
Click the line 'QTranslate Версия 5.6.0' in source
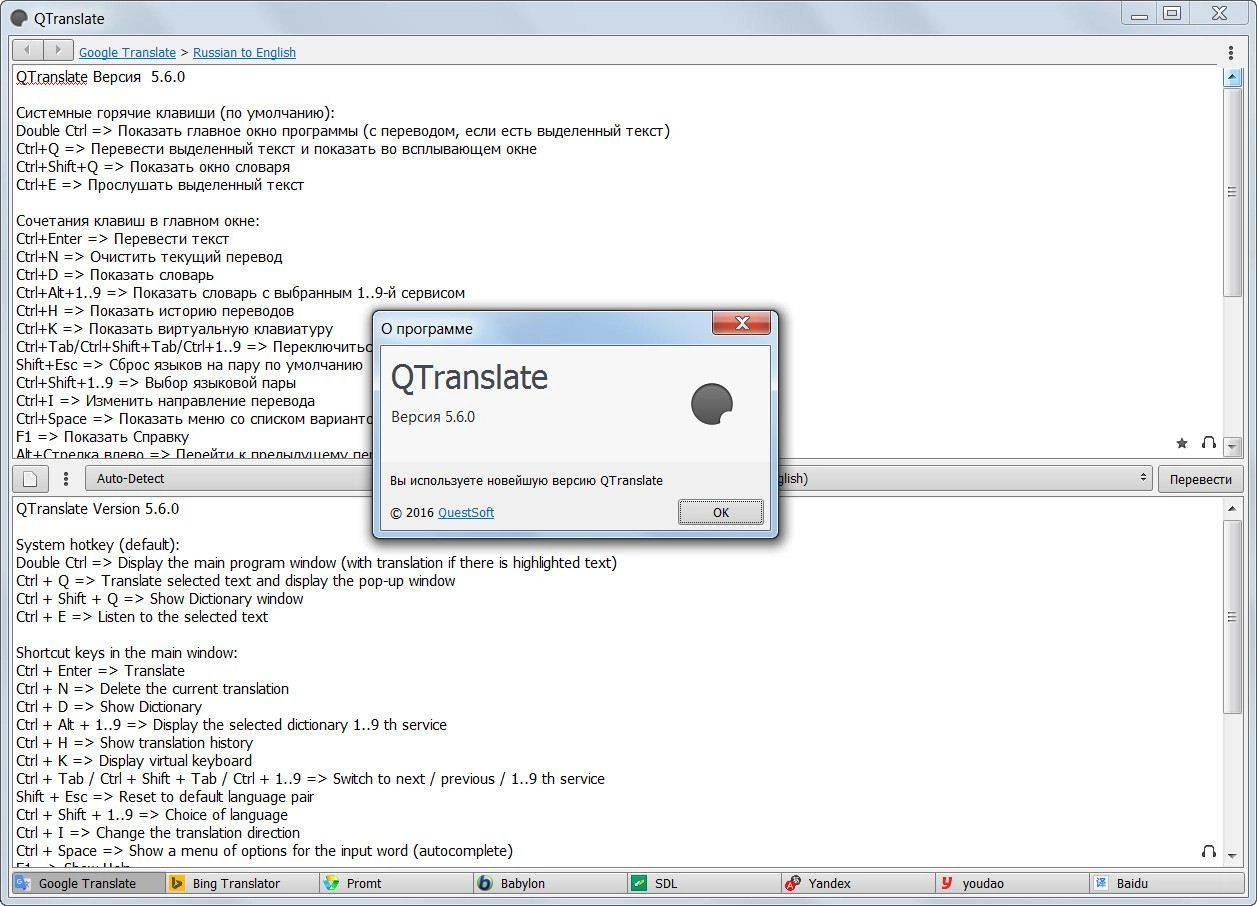click(x=100, y=77)
